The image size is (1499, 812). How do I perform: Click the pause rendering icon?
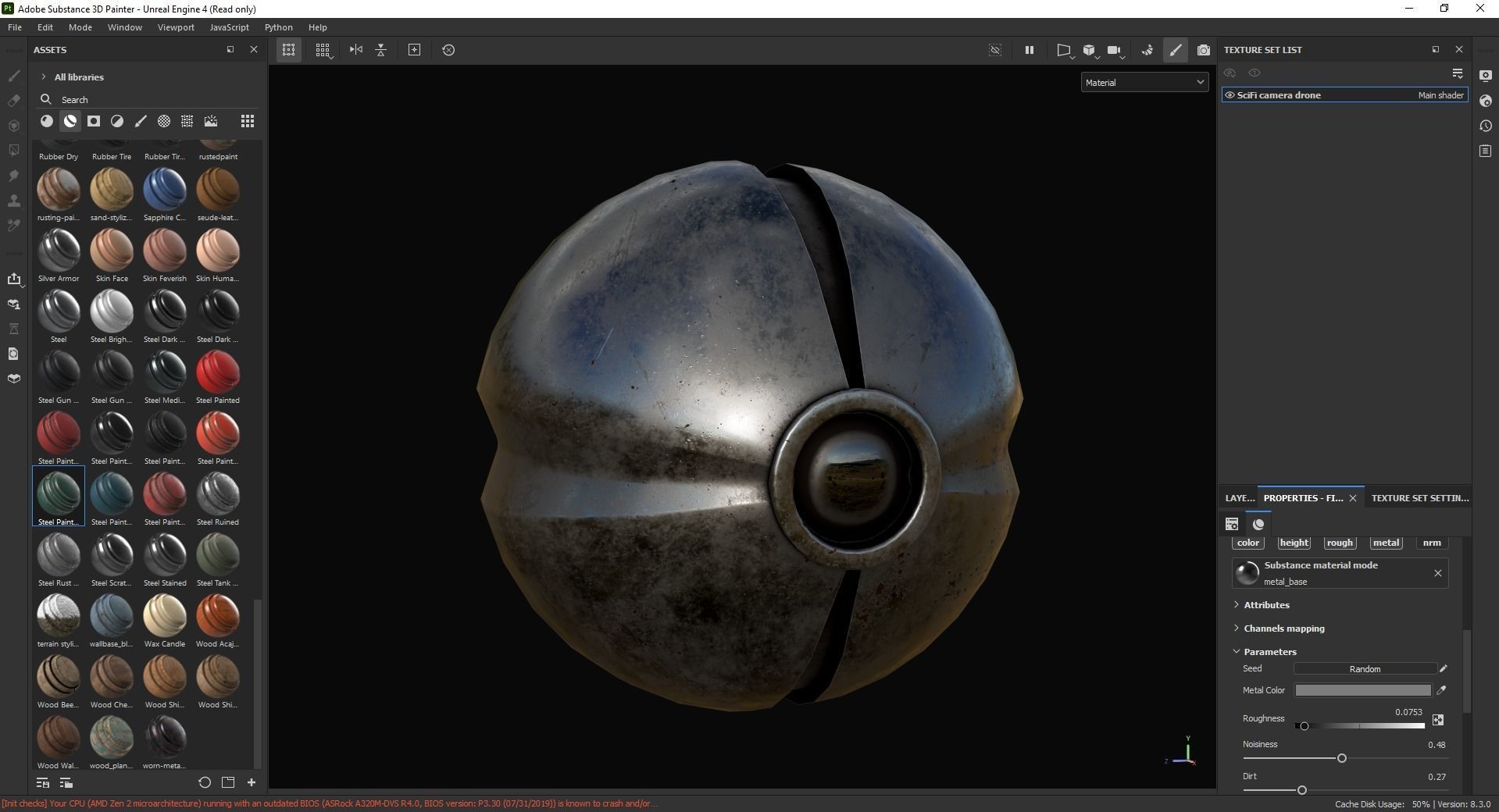1030,50
